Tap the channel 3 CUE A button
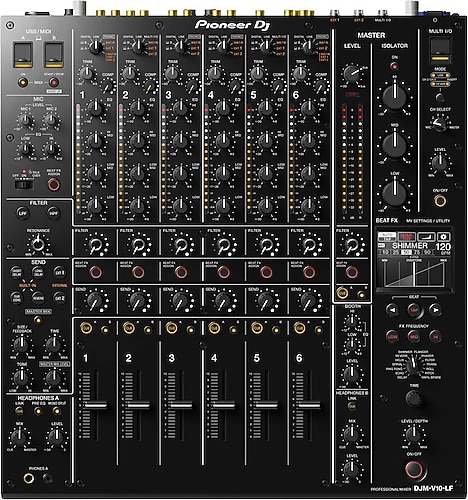Viewport: 468px width, 500px height. 172,328
